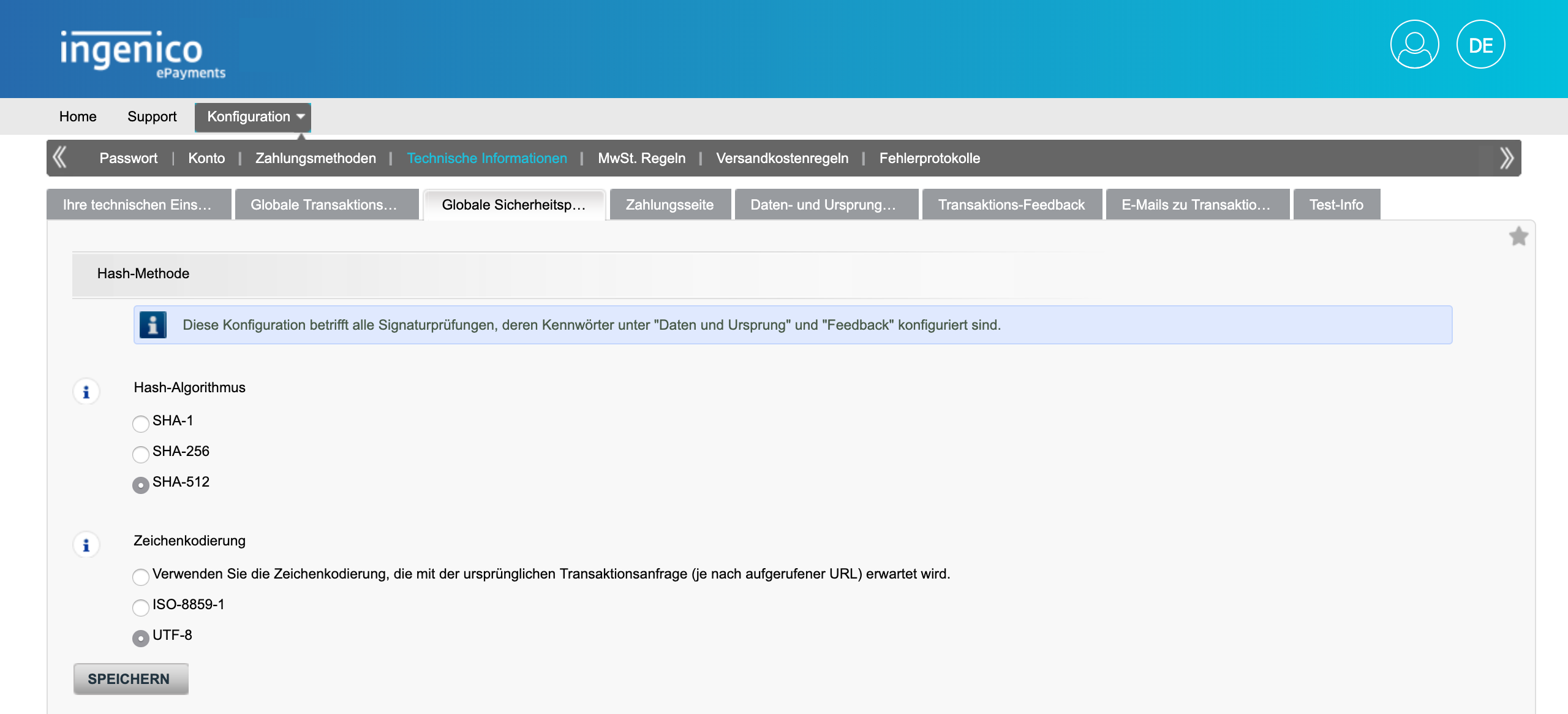1568x714 pixels.
Task: Expand the Konfiguration dropdown menu
Action: (x=253, y=117)
